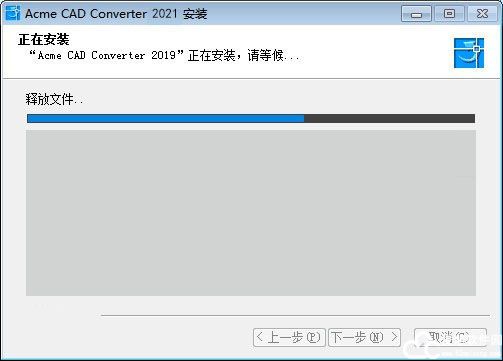Click the 下一步(N) next button
503x361 pixels.
[364, 337]
